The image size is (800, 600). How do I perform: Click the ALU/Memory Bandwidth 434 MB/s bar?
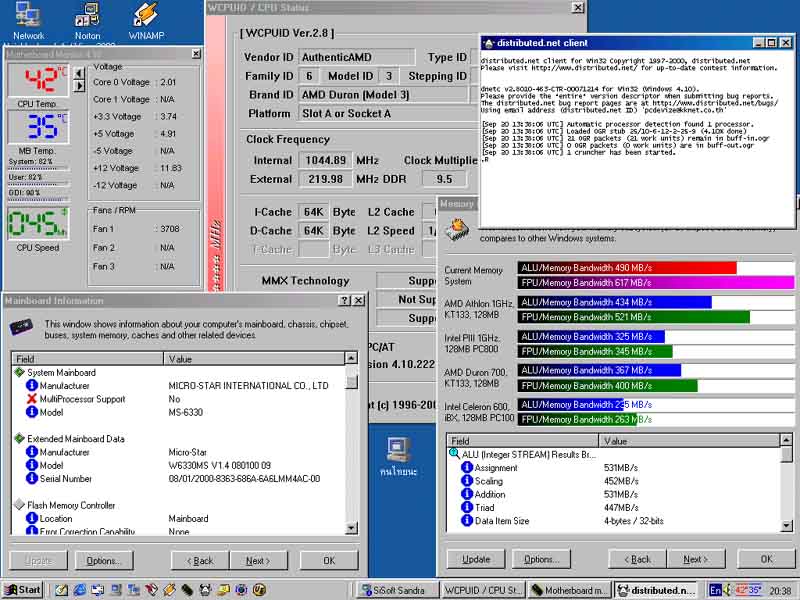(x=614, y=302)
